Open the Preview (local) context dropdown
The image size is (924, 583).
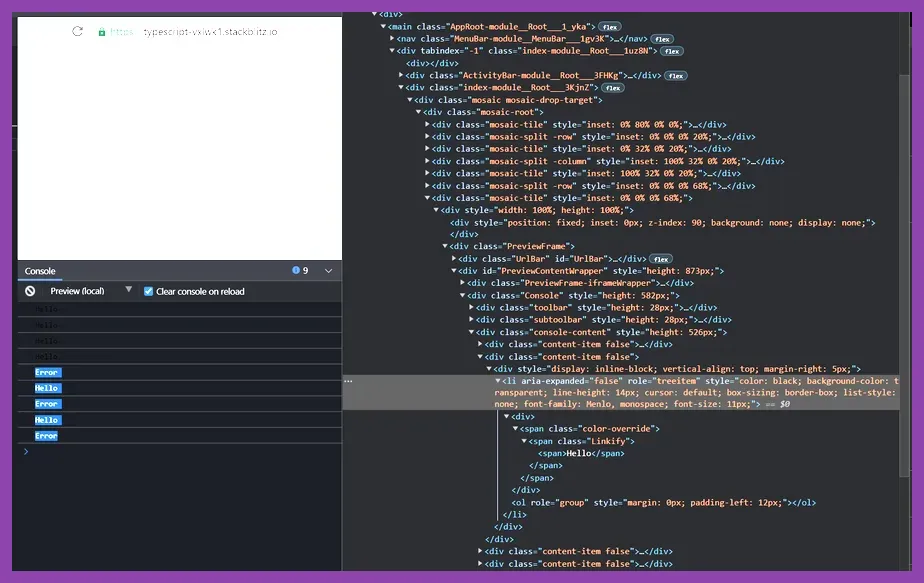click(91, 291)
